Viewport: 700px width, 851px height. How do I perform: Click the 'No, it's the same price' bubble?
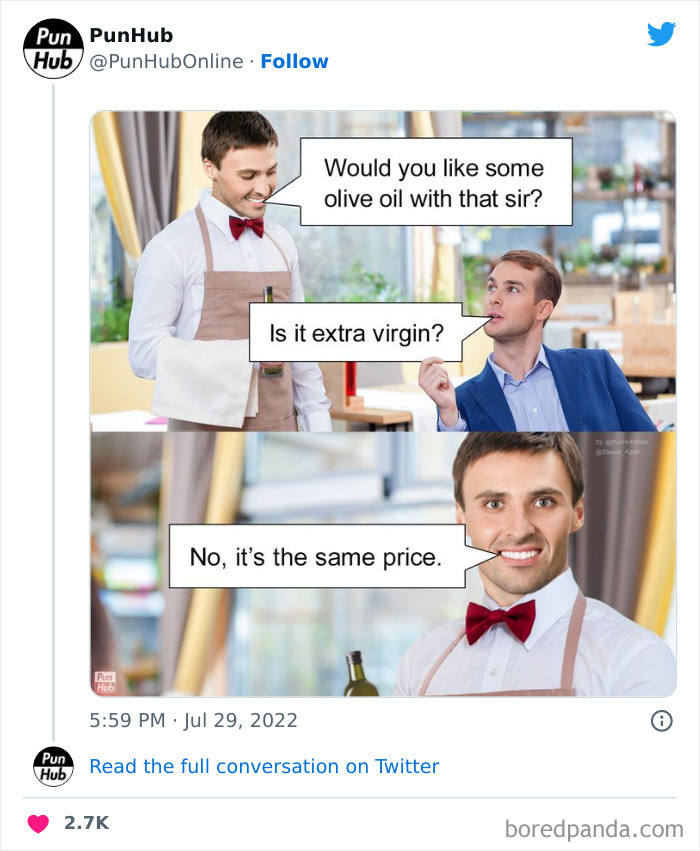coord(319,557)
